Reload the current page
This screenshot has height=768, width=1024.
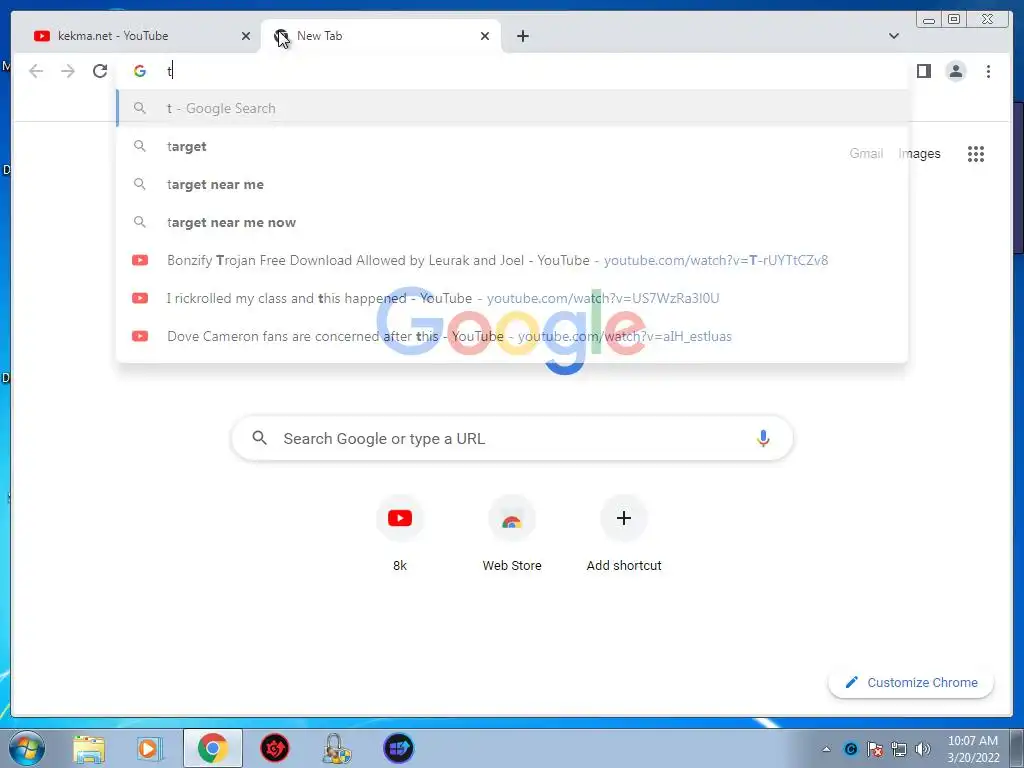click(99, 71)
